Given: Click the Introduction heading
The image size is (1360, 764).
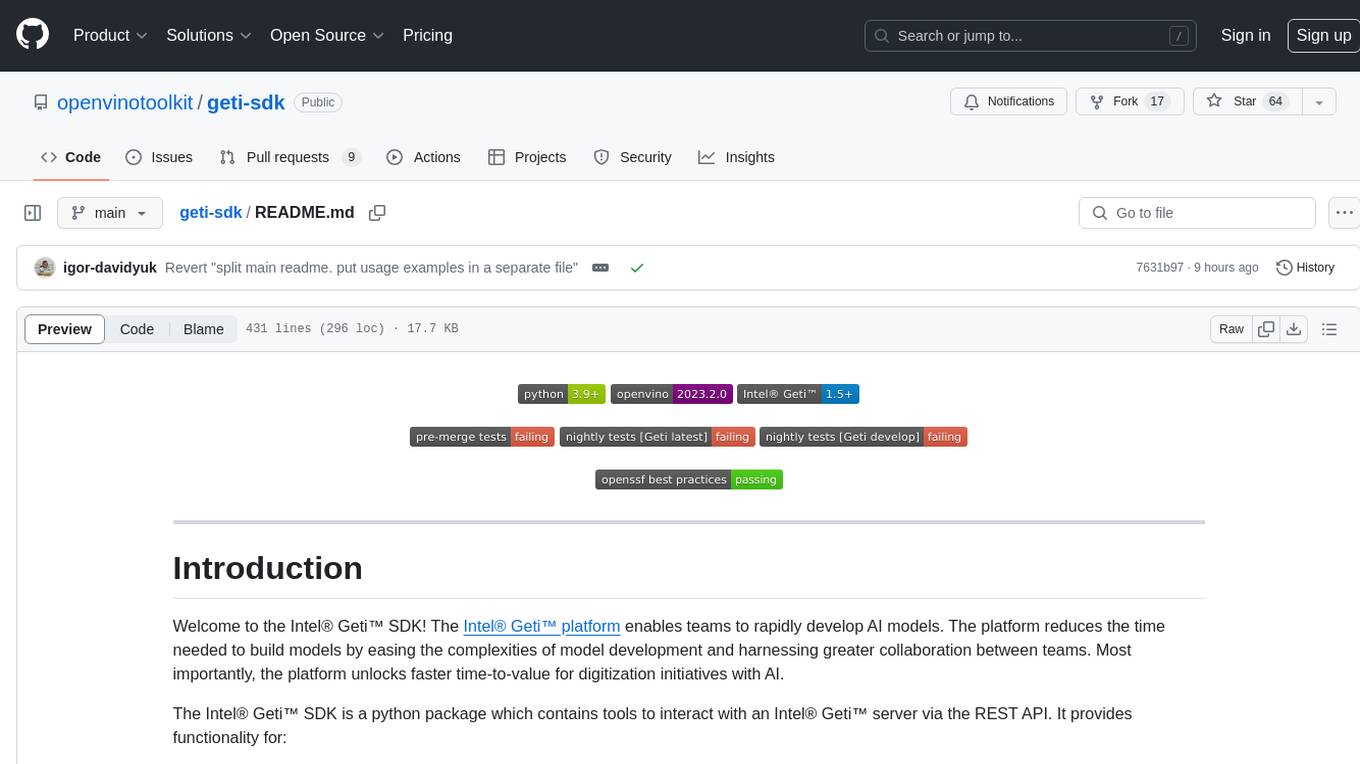Looking at the screenshot, I should point(268,568).
